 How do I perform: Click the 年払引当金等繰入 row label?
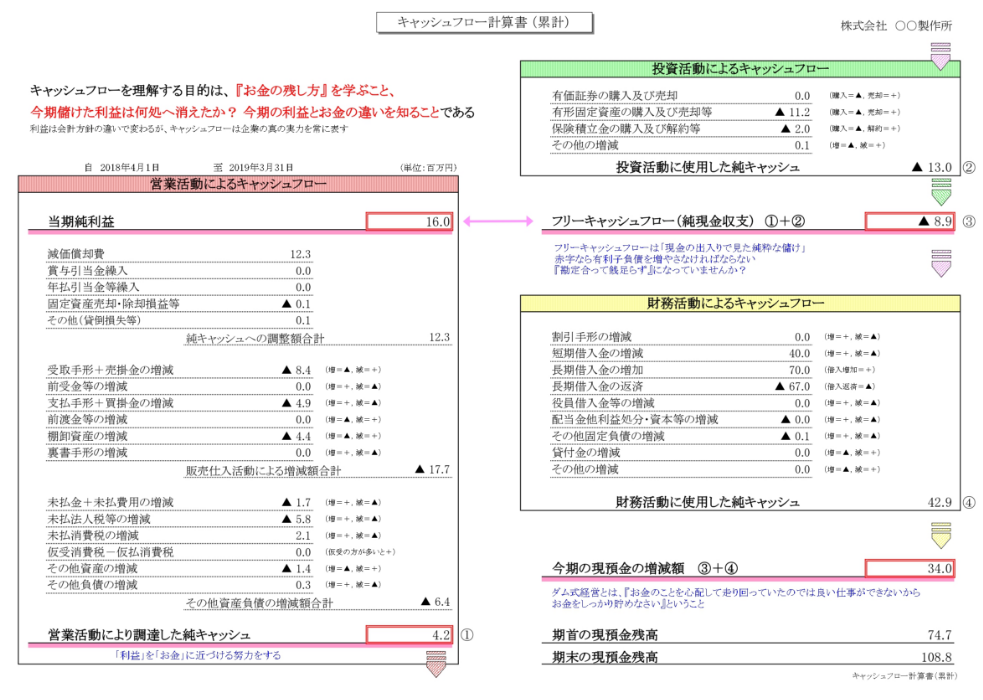click(x=93, y=287)
